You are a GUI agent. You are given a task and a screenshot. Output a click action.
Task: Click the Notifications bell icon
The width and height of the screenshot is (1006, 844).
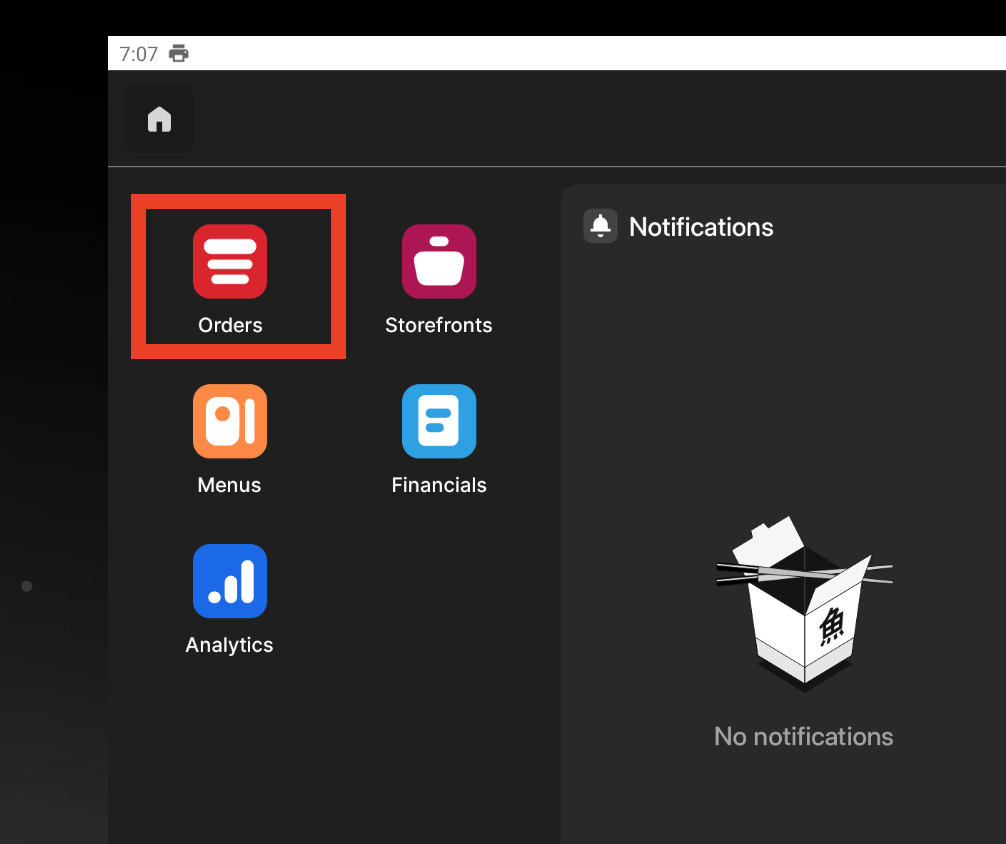[601, 227]
